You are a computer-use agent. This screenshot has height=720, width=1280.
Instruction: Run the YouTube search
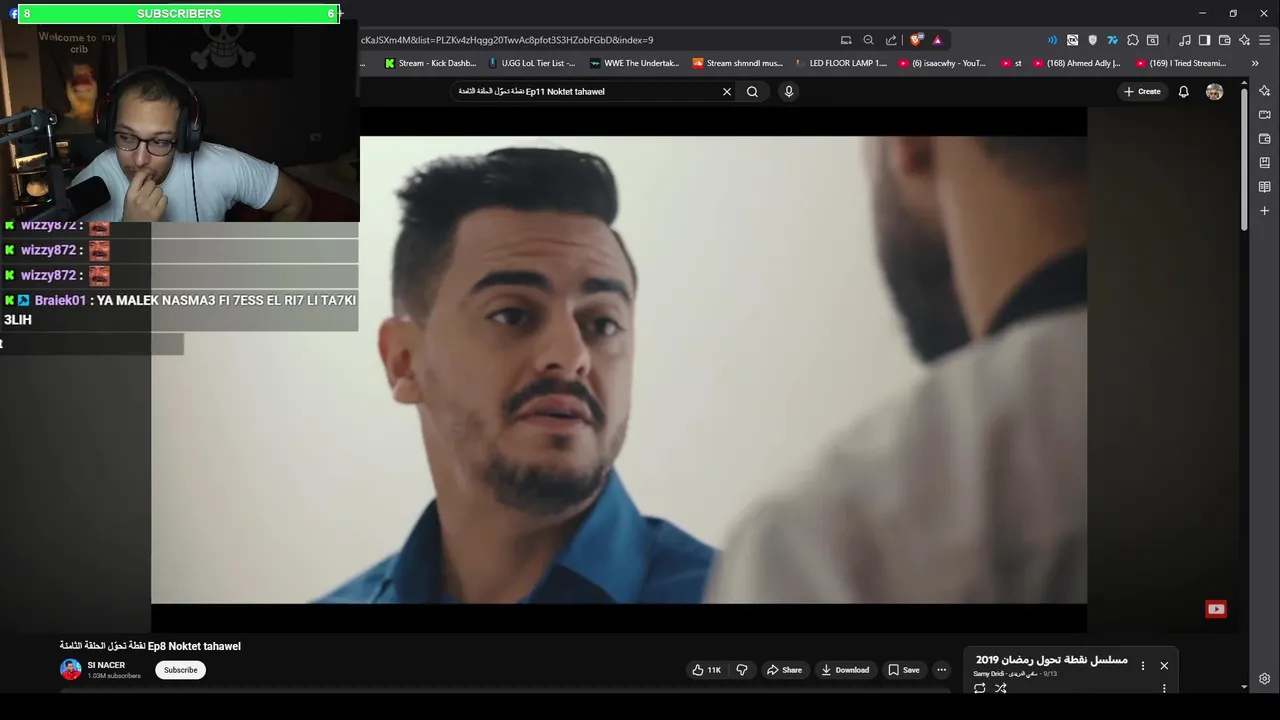[x=752, y=91]
